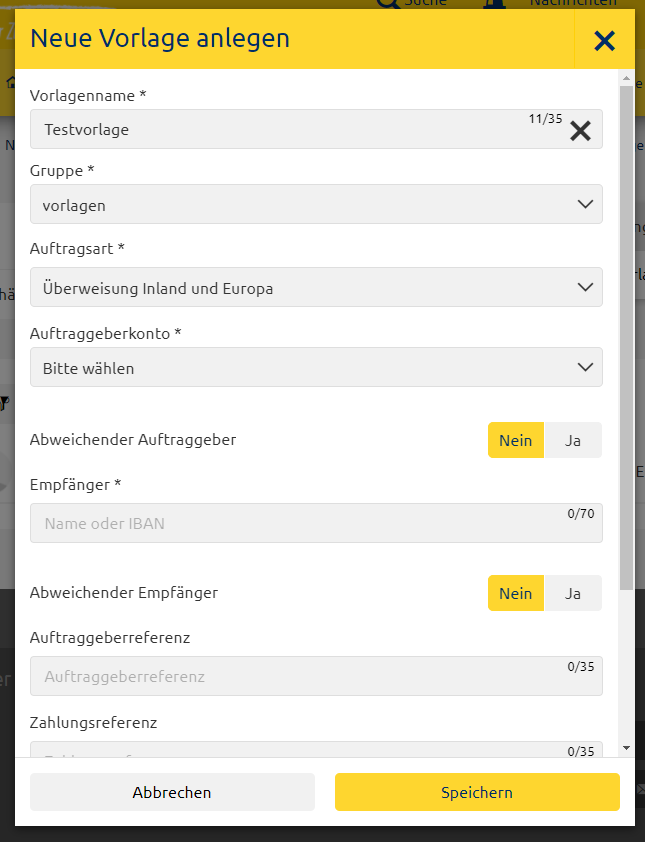
Task: Click the dialog's vertical scrollbar thumb
Action: tap(626, 338)
